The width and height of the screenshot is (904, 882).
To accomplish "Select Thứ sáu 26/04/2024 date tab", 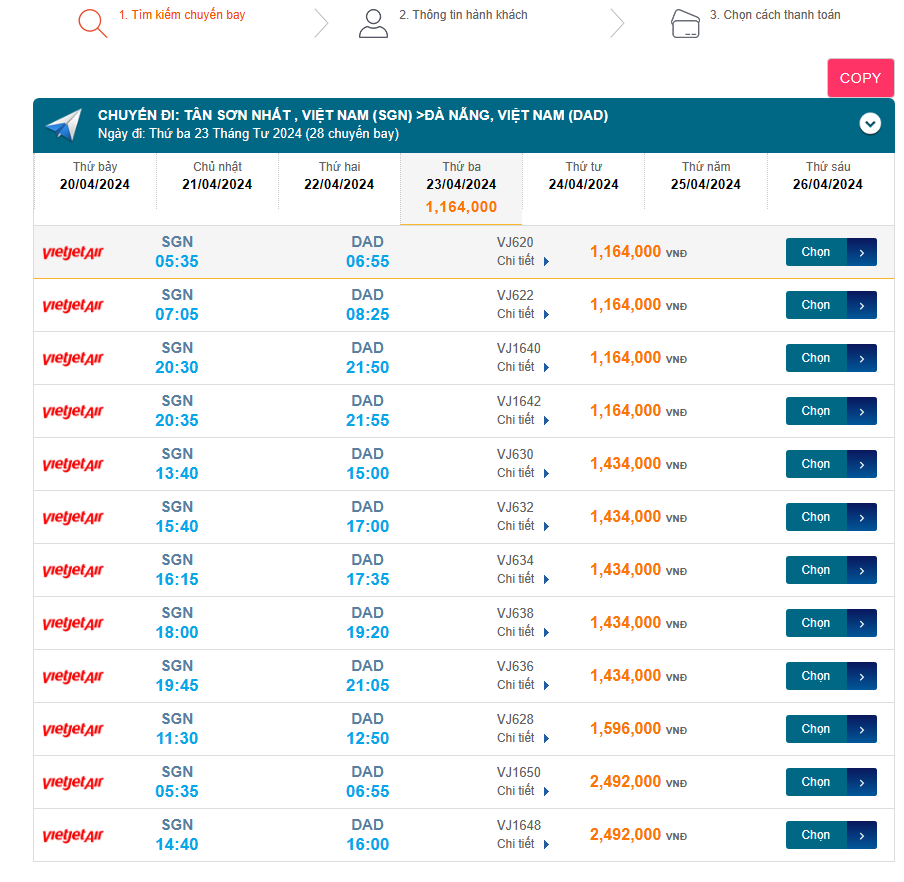I will 828,176.
